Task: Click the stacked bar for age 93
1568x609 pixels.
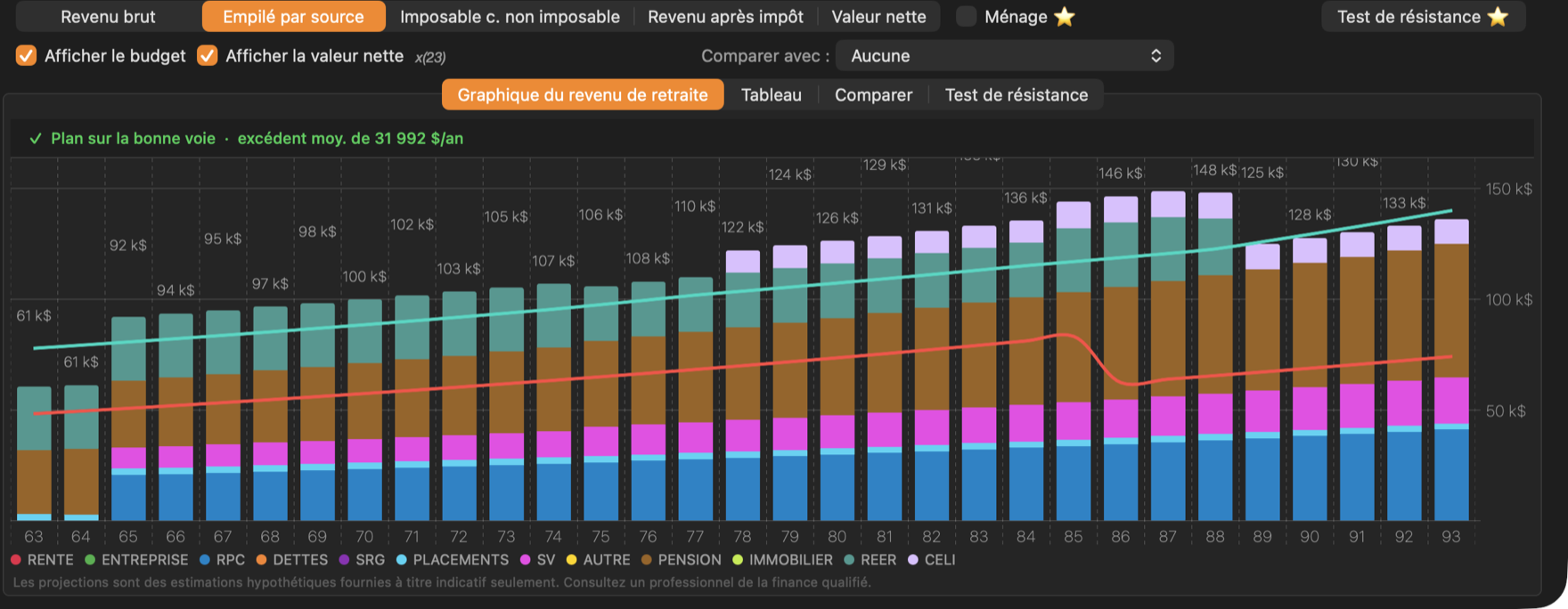Action: tap(1451, 369)
